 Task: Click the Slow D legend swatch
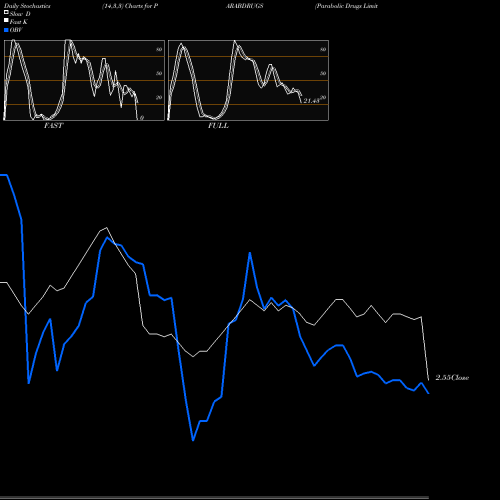click(6, 13)
